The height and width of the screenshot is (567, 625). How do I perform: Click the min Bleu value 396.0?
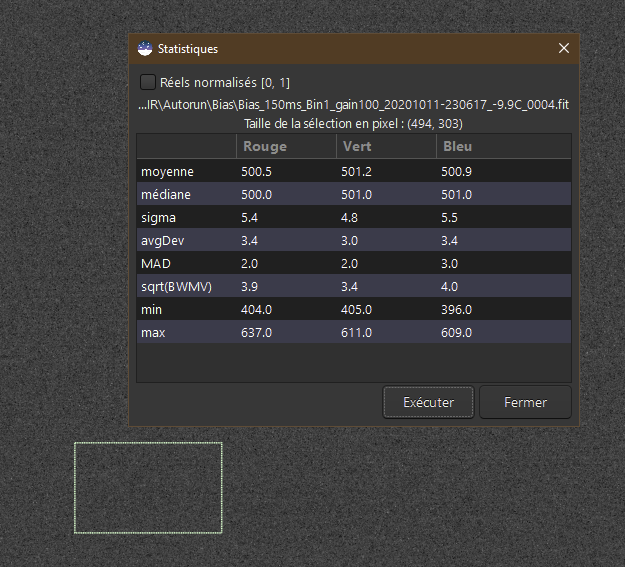point(456,310)
